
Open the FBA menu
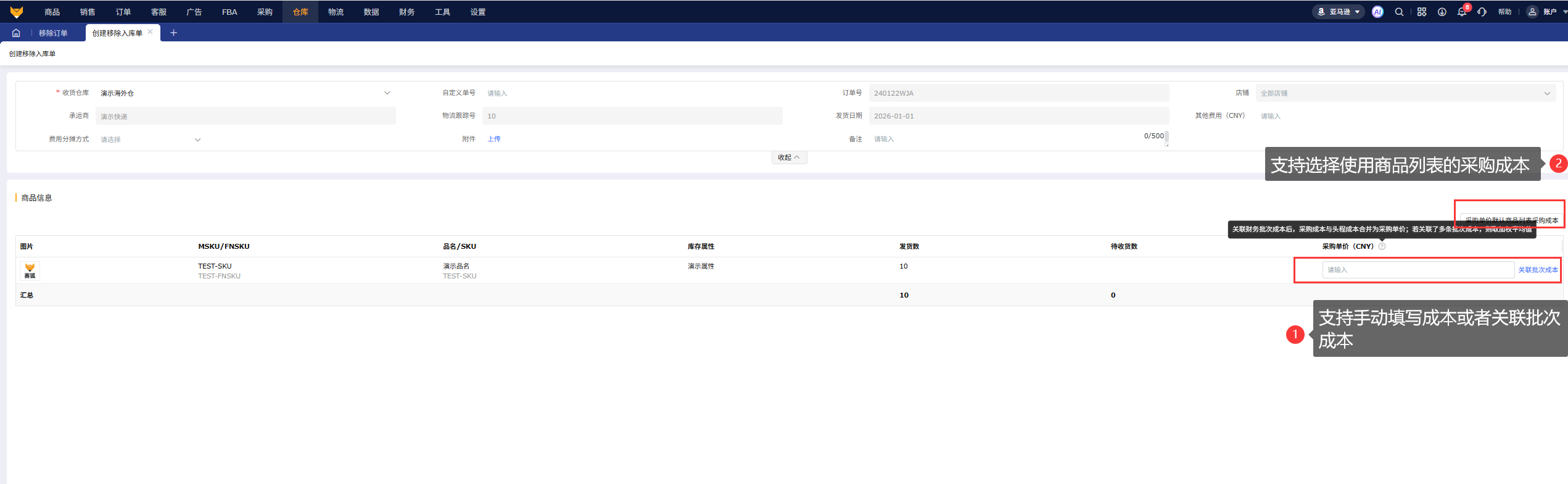[x=229, y=12]
